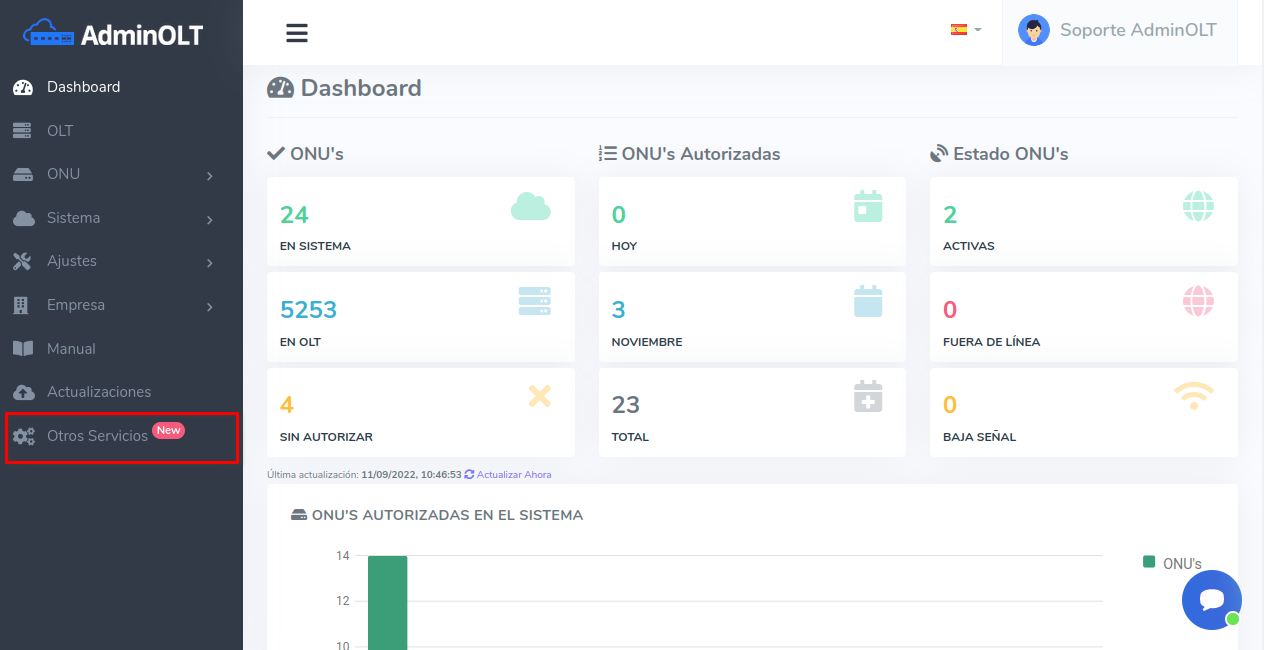Click the Actualizar Ahora link

[x=513, y=474]
